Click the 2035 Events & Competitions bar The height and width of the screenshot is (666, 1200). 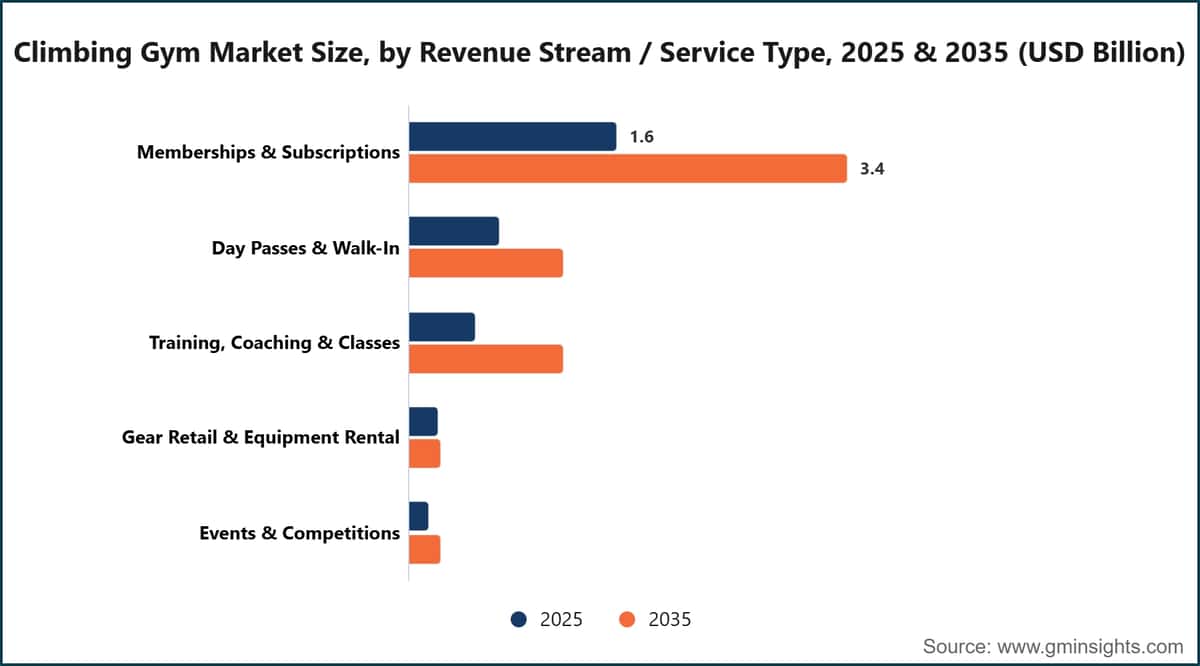coord(425,548)
